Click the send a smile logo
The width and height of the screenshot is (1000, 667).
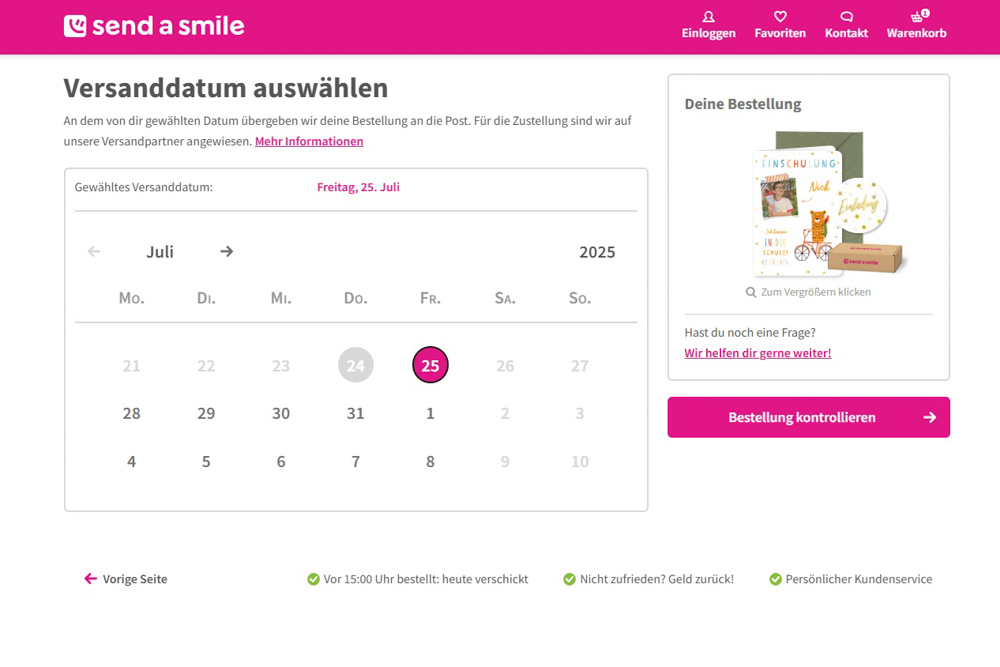pos(154,26)
